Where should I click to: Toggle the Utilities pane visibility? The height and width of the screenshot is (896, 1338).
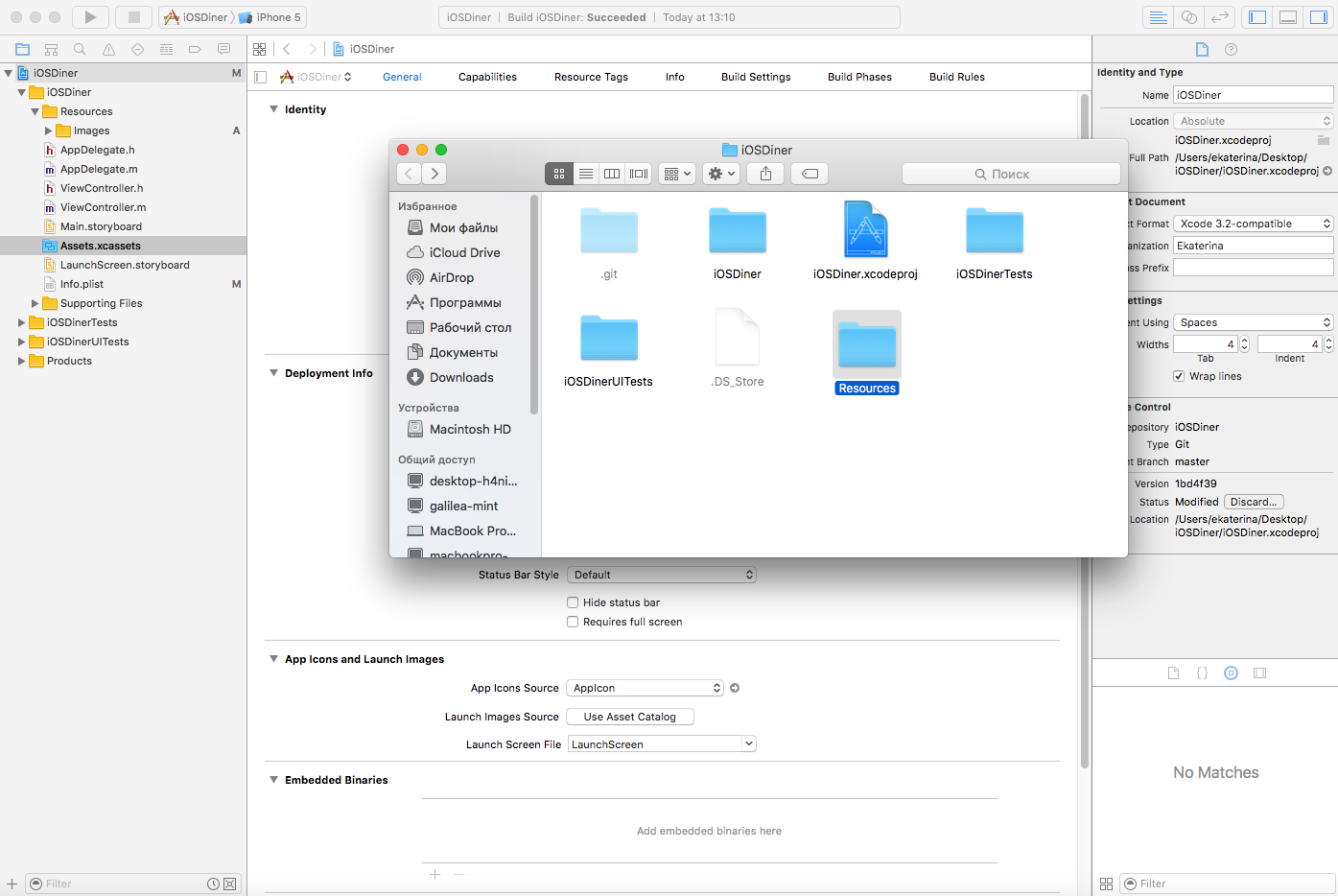1319,17
